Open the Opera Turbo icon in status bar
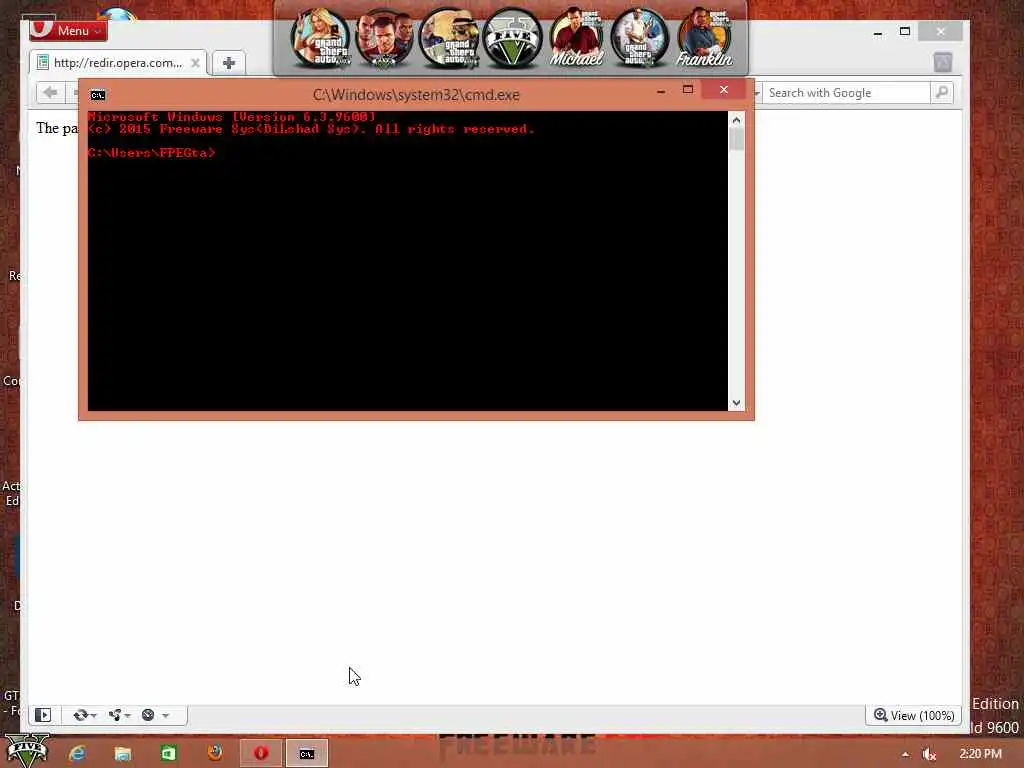This screenshot has width=1024, height=768. pyautogui.click(x=148, y=715)
